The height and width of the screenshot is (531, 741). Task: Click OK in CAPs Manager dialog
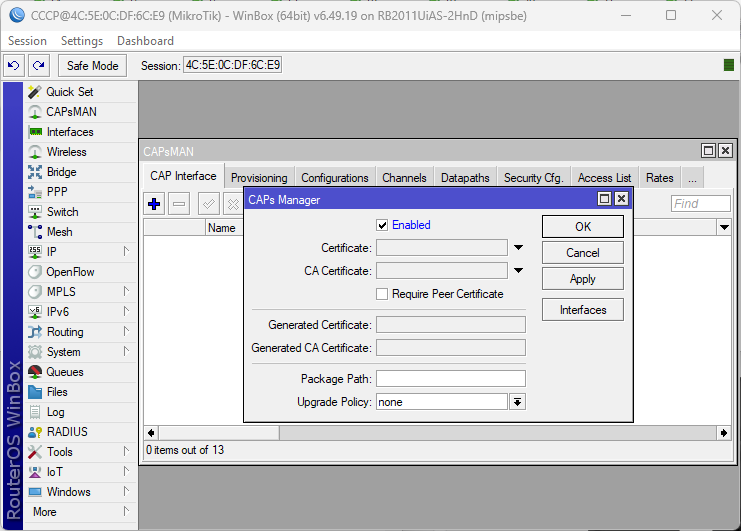(x=583, y=227)
